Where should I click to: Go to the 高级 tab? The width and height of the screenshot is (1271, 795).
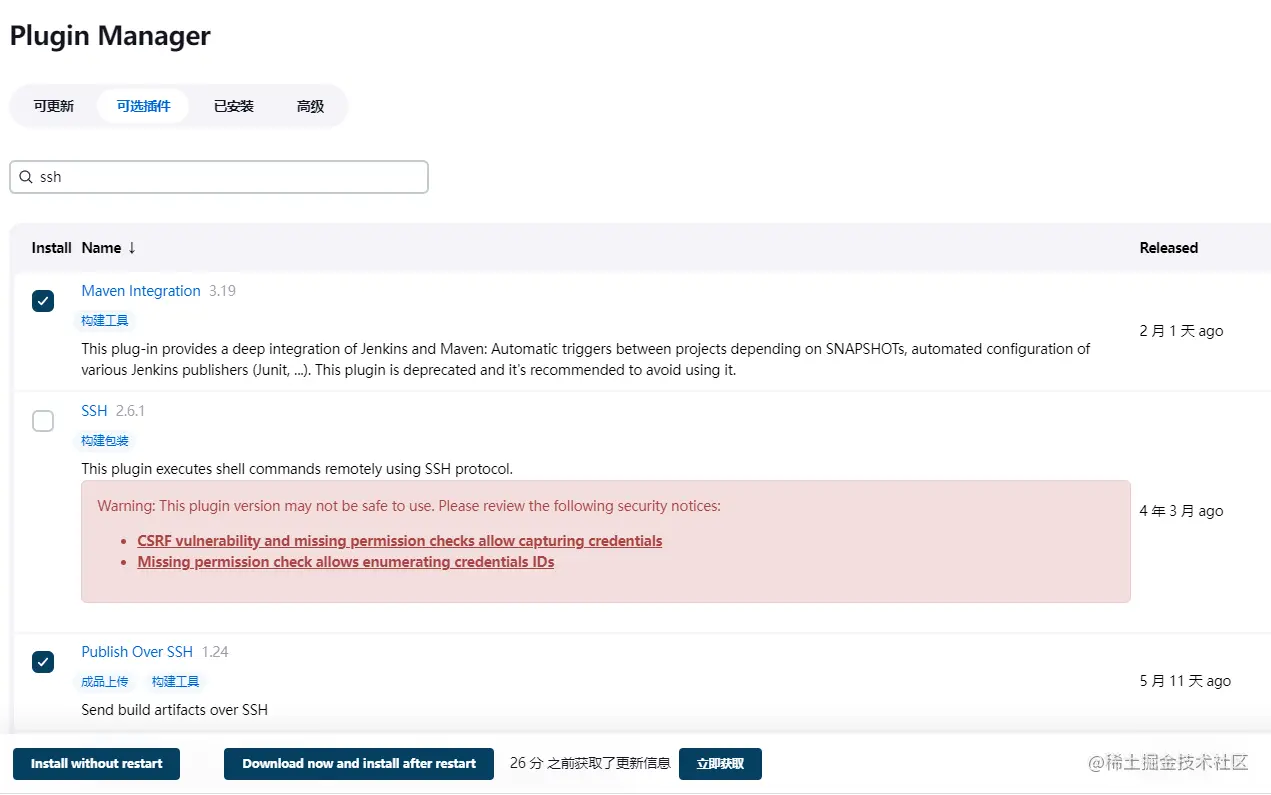tap(310, 106)
